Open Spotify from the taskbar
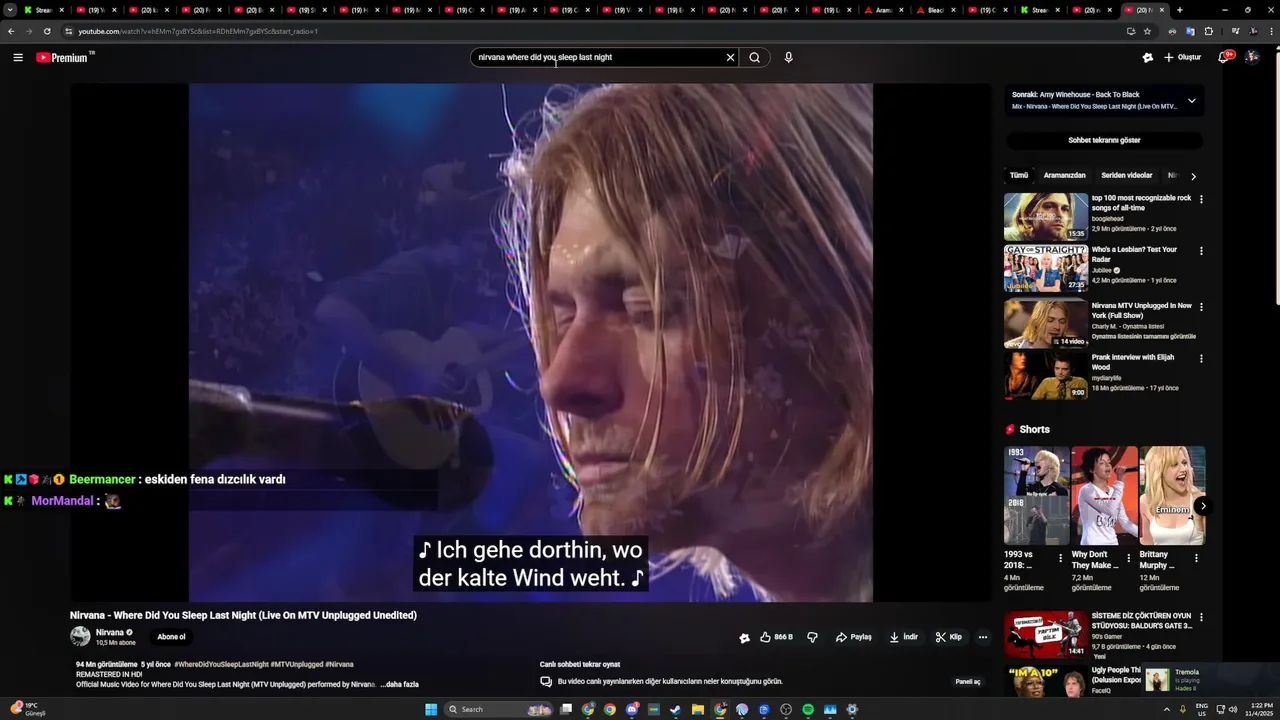Screen dimensions: 1280x720 (808, 709)
